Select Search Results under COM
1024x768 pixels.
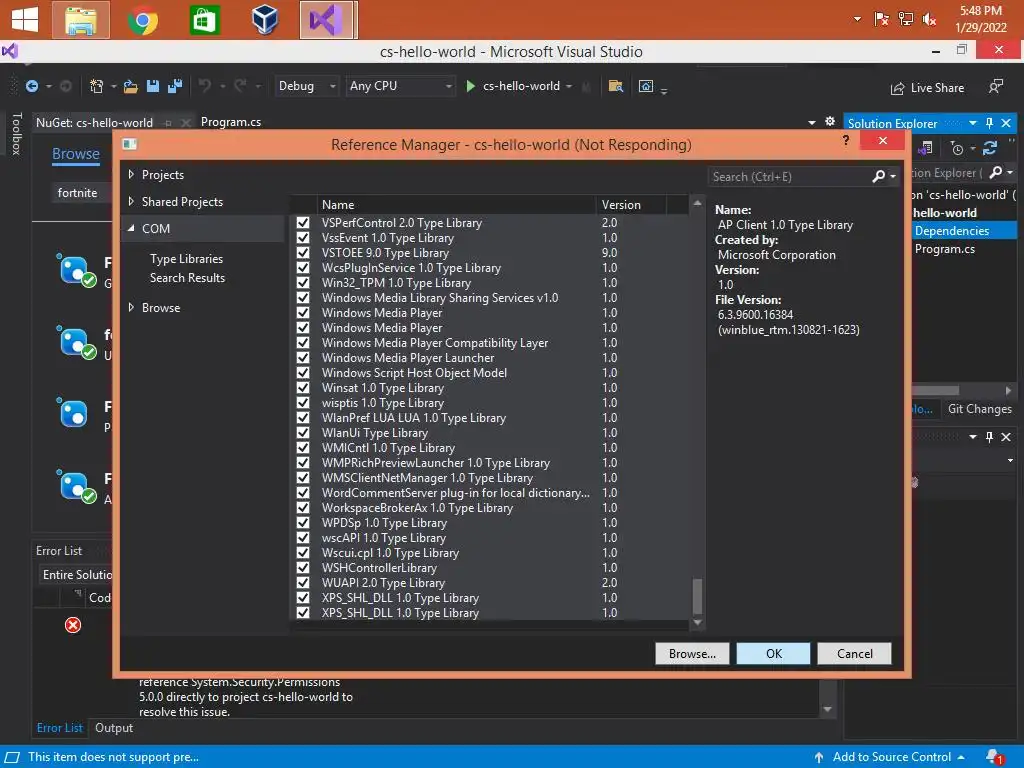click(187, 278)
